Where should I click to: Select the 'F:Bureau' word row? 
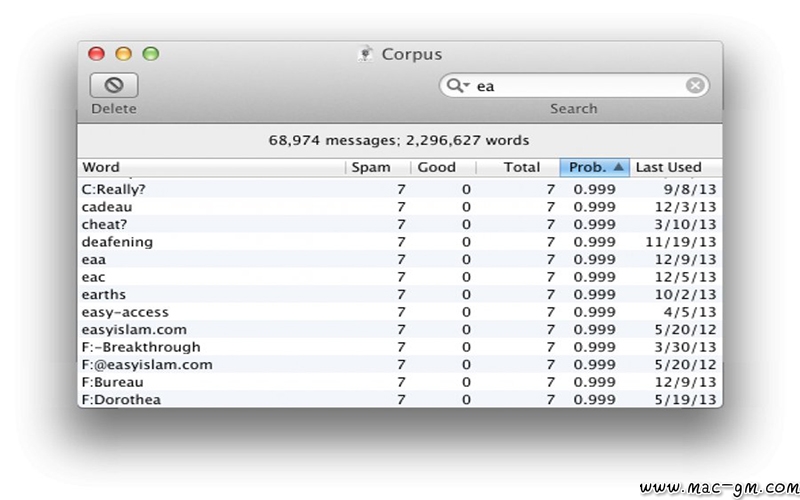coord(400,382)
